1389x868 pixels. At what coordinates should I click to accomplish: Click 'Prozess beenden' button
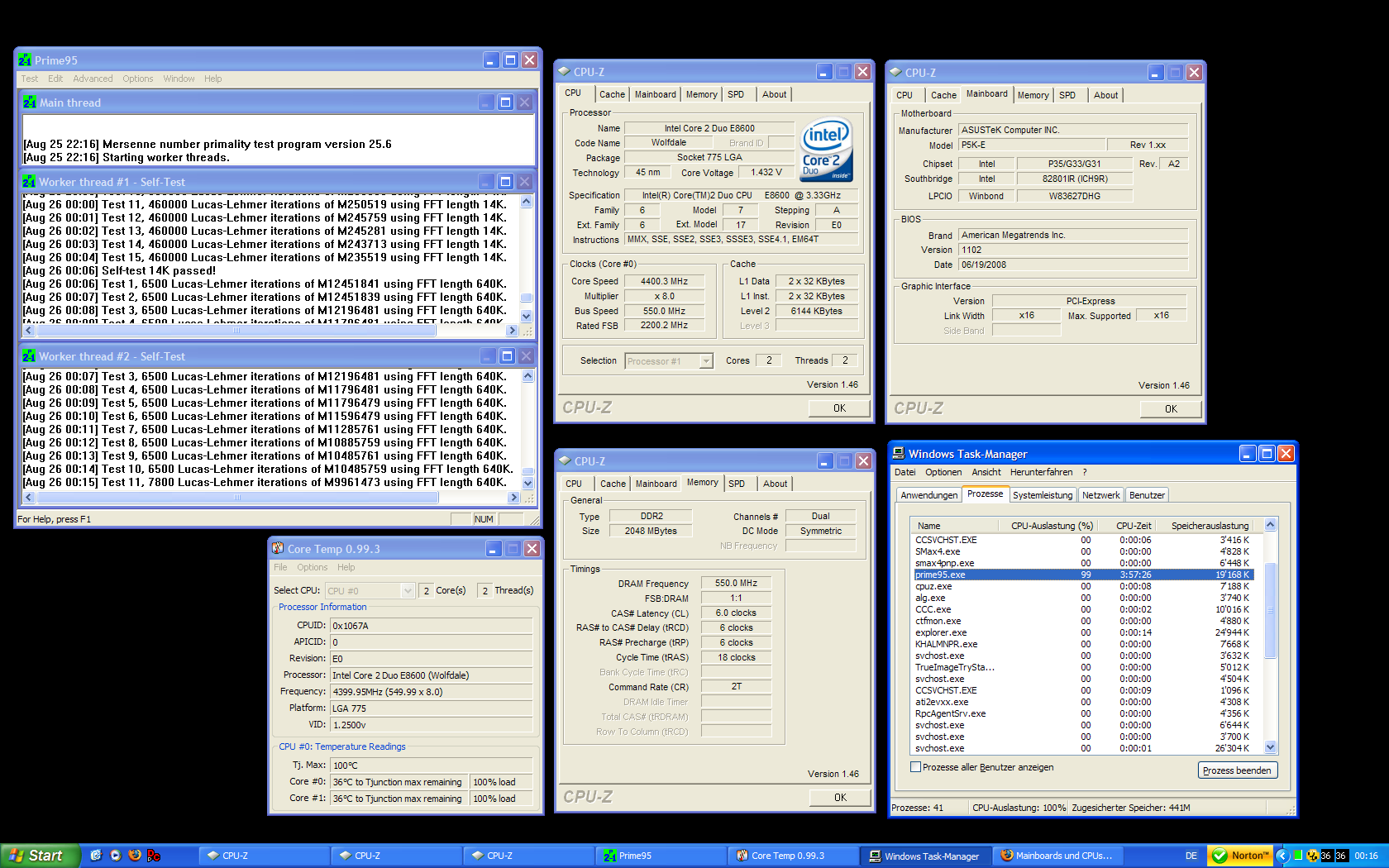(x=1237, y=770)
